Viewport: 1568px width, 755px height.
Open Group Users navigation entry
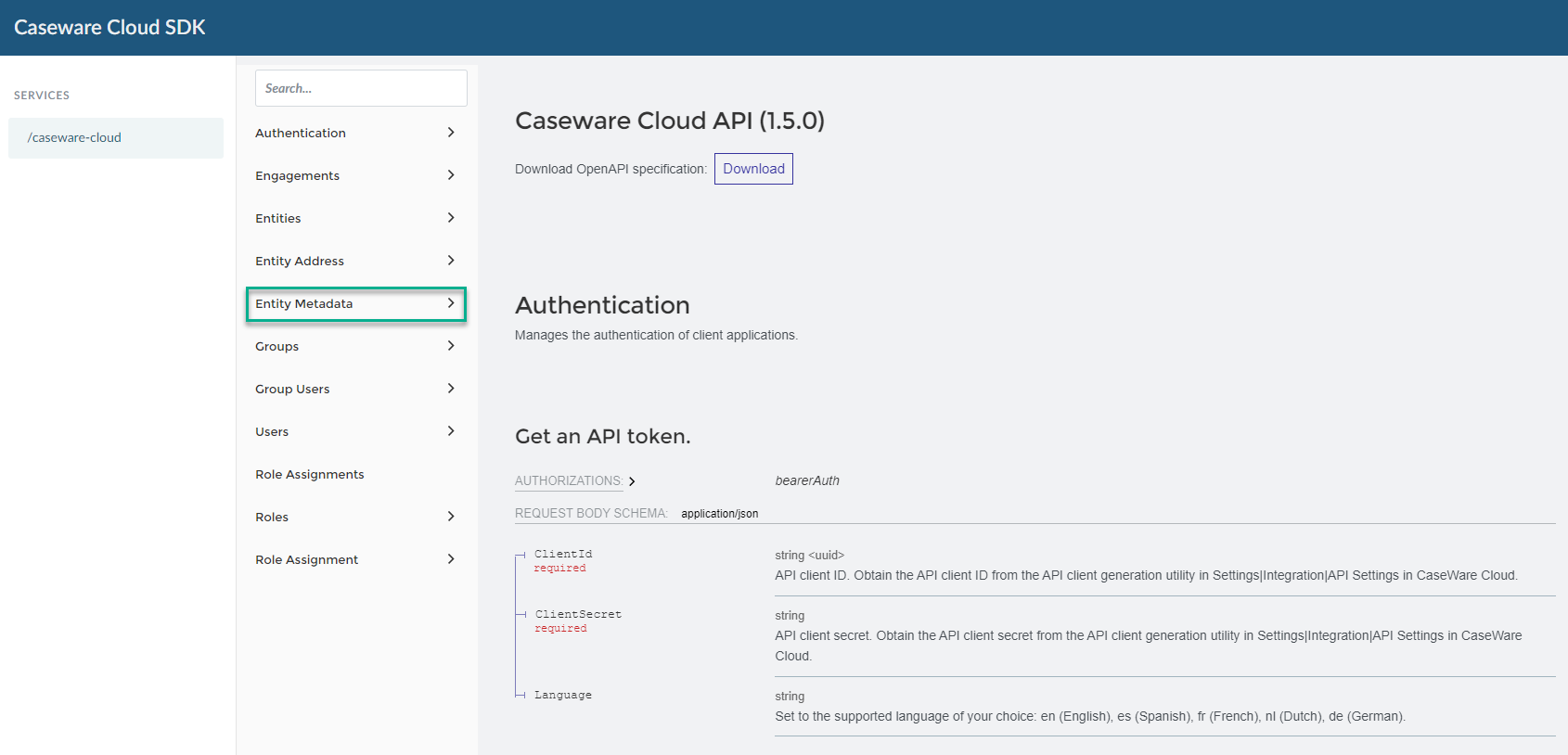(x=292, y=390)
